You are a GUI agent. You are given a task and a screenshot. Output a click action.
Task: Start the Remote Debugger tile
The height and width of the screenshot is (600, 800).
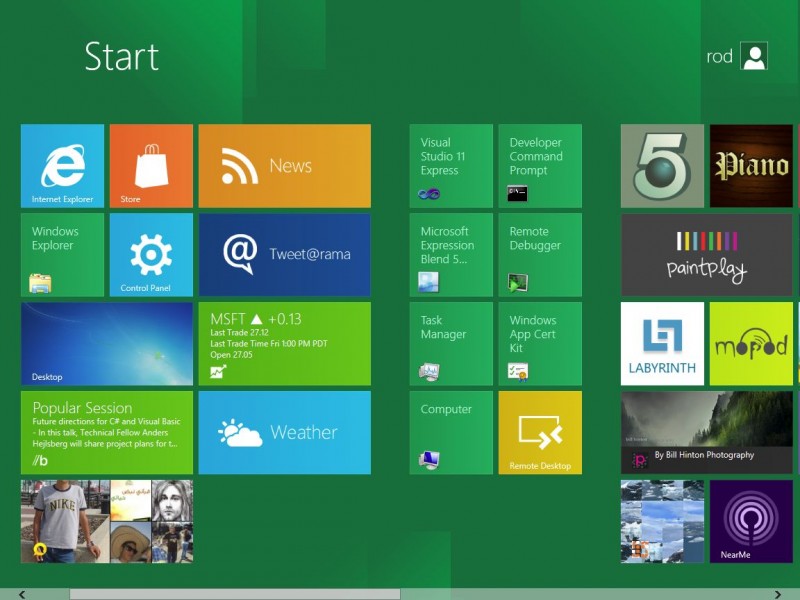coord(540,254)
